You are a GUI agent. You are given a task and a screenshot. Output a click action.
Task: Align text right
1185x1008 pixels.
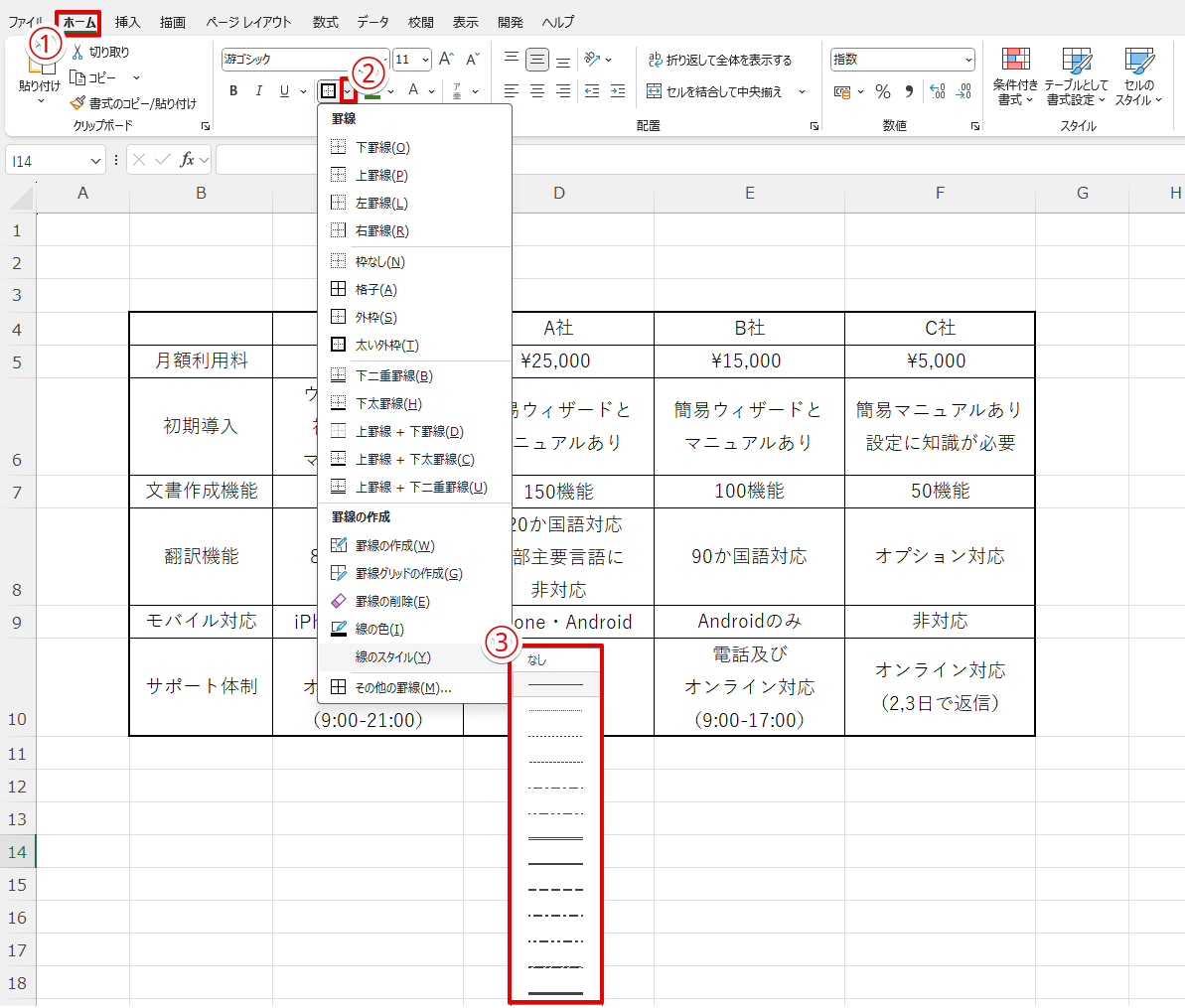click(x=563, y=91)
